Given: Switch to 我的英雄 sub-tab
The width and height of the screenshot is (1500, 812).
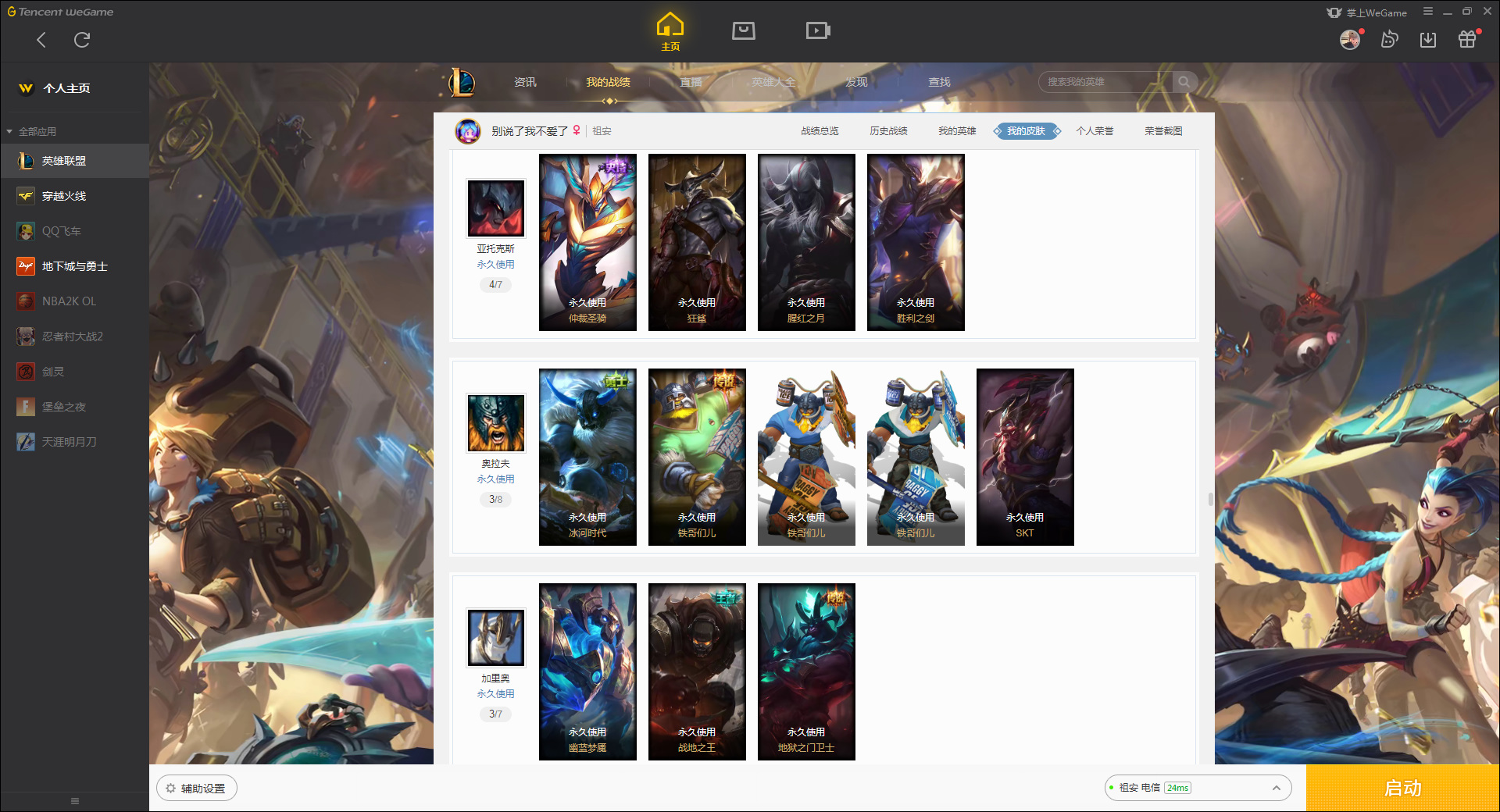Looking at the screenshot, I should (957, 131).
